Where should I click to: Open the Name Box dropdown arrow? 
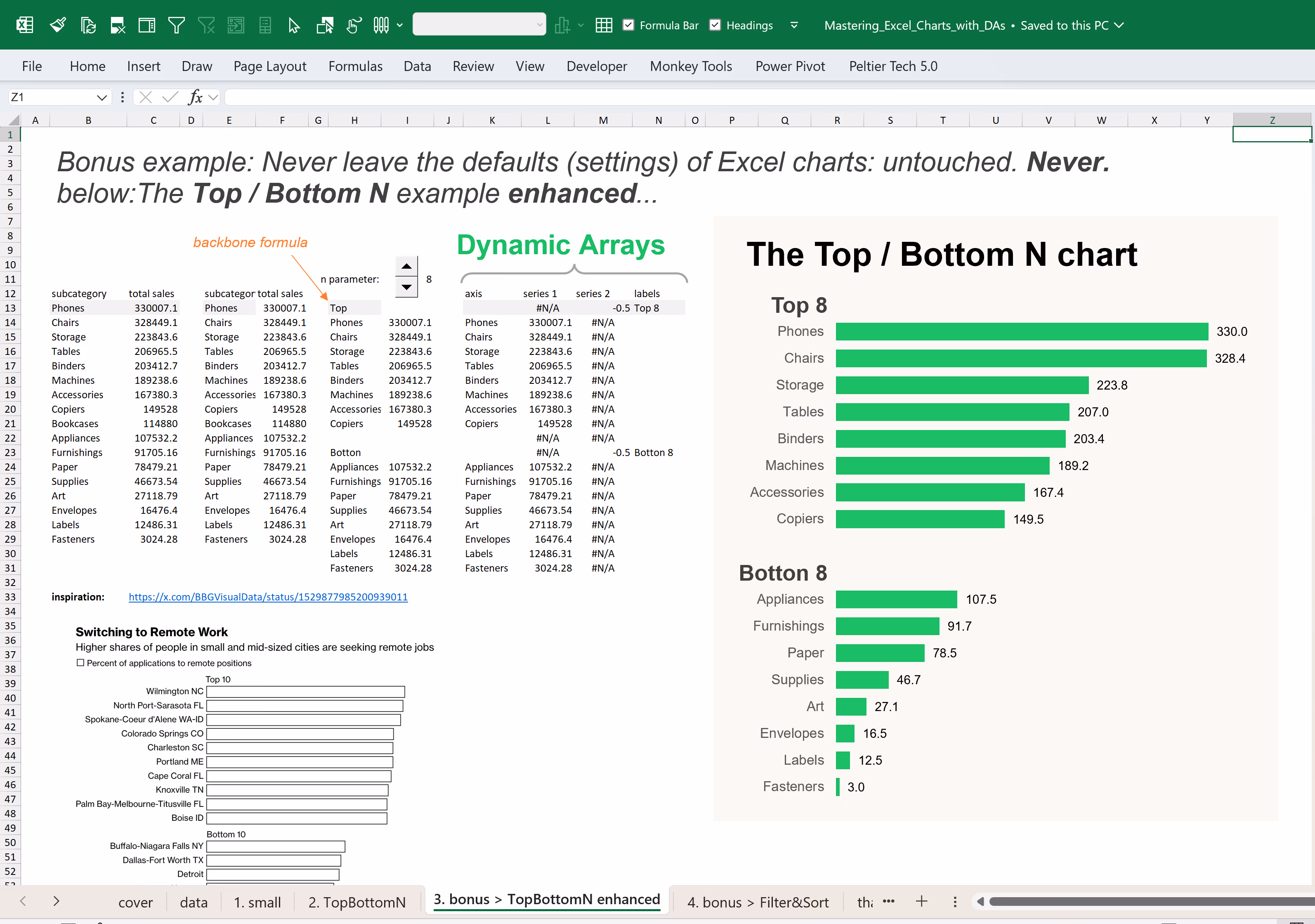coord(102,97)
